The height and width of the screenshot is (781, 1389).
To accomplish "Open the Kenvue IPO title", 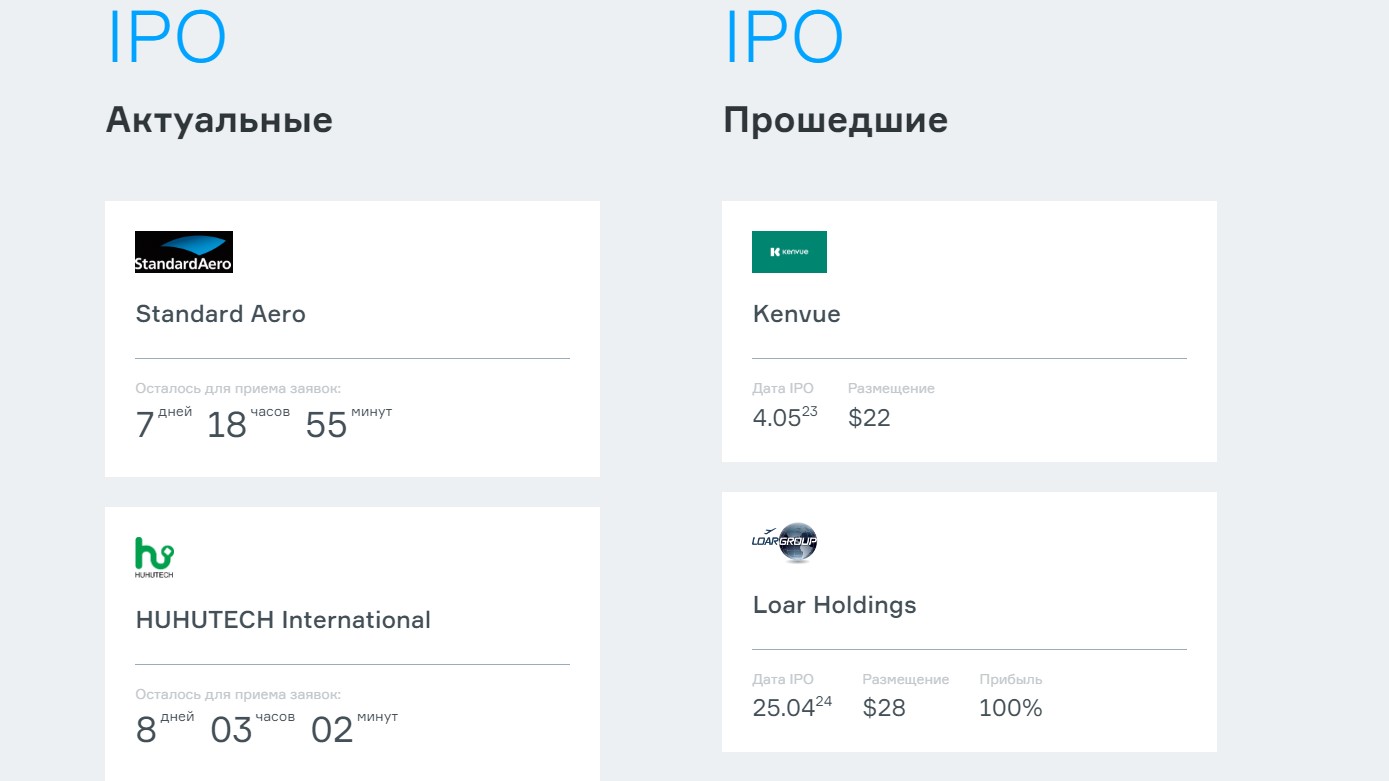I will (796, 314).
